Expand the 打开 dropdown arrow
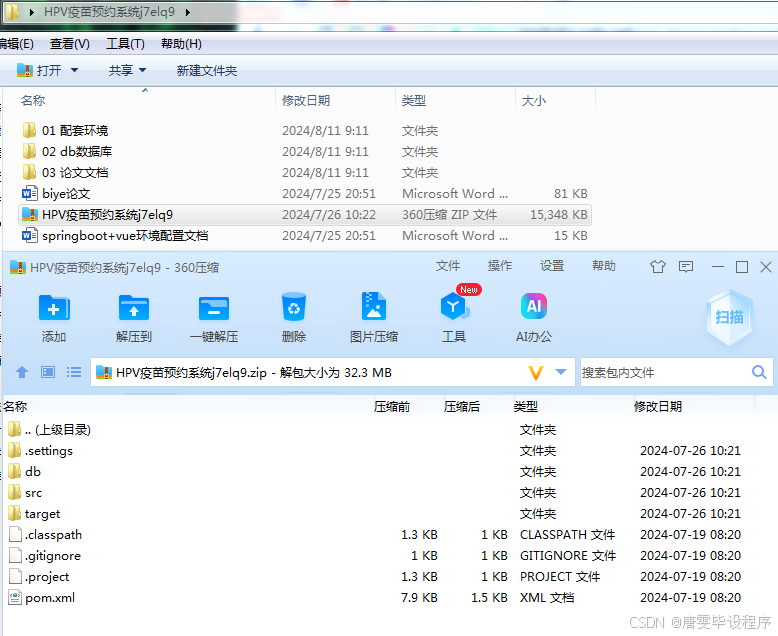 click(74, 70)
